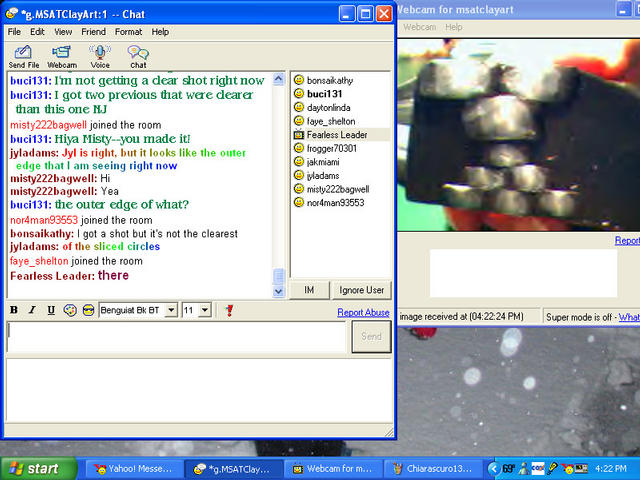640x480 pixels.
Task: Click the IM button
Action: pos(309,290)
